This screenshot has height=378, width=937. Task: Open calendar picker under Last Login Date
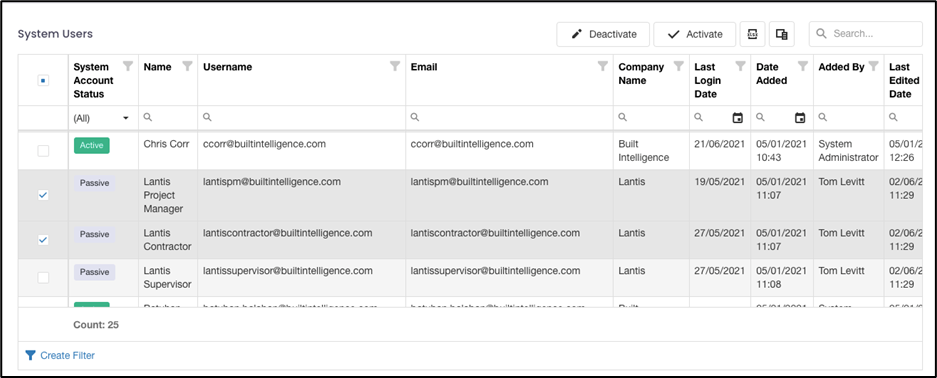[738, 118]
